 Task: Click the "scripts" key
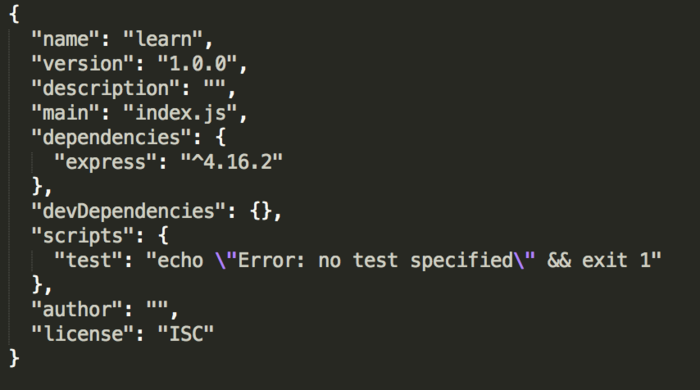[x=83, y=236]
